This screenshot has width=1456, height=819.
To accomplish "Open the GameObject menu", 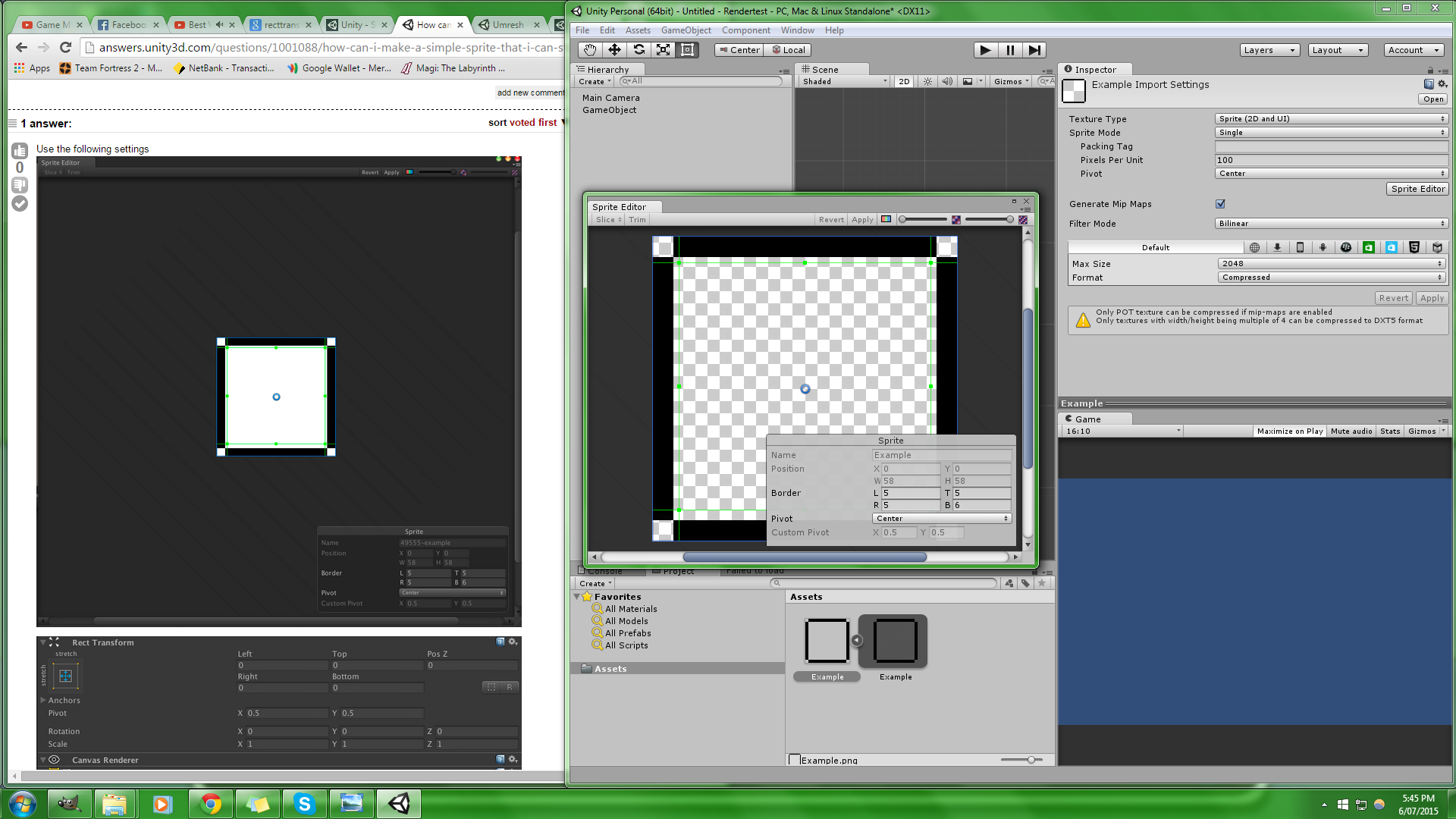I will (686, 30).
